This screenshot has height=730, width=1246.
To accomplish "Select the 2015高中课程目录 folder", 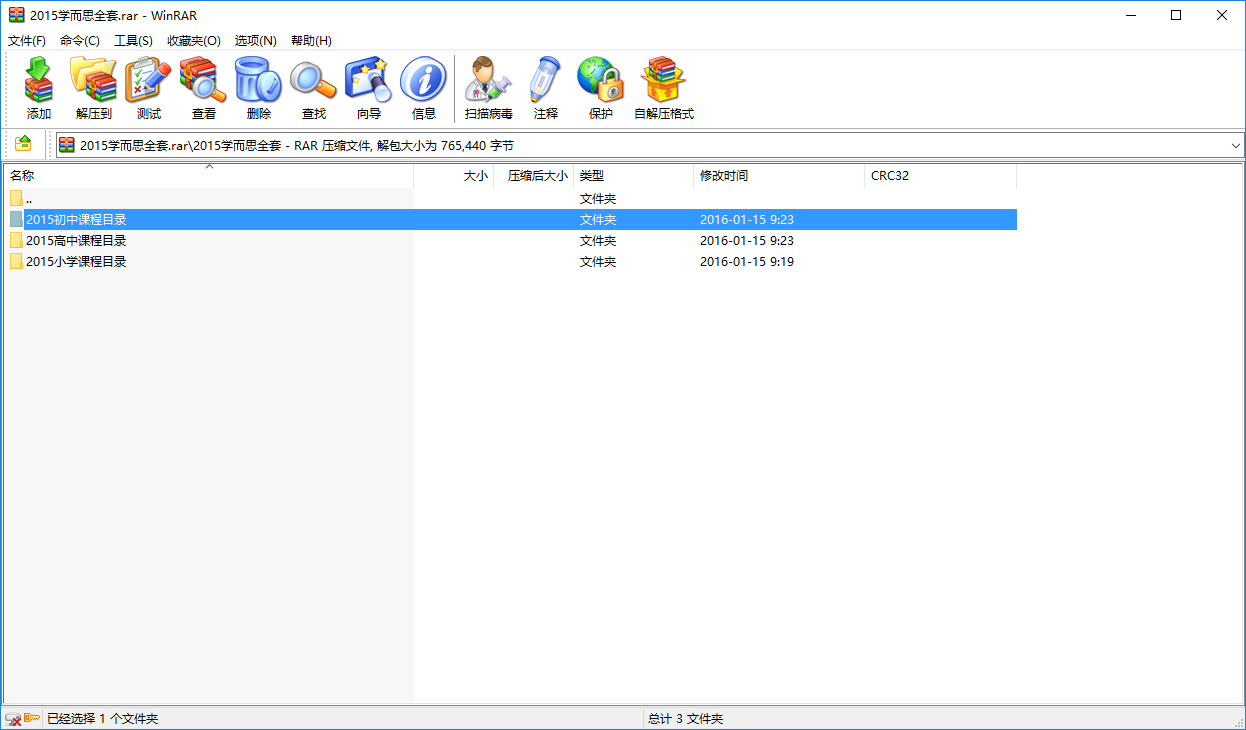I will pyautogui.click(x=76, y=241).
